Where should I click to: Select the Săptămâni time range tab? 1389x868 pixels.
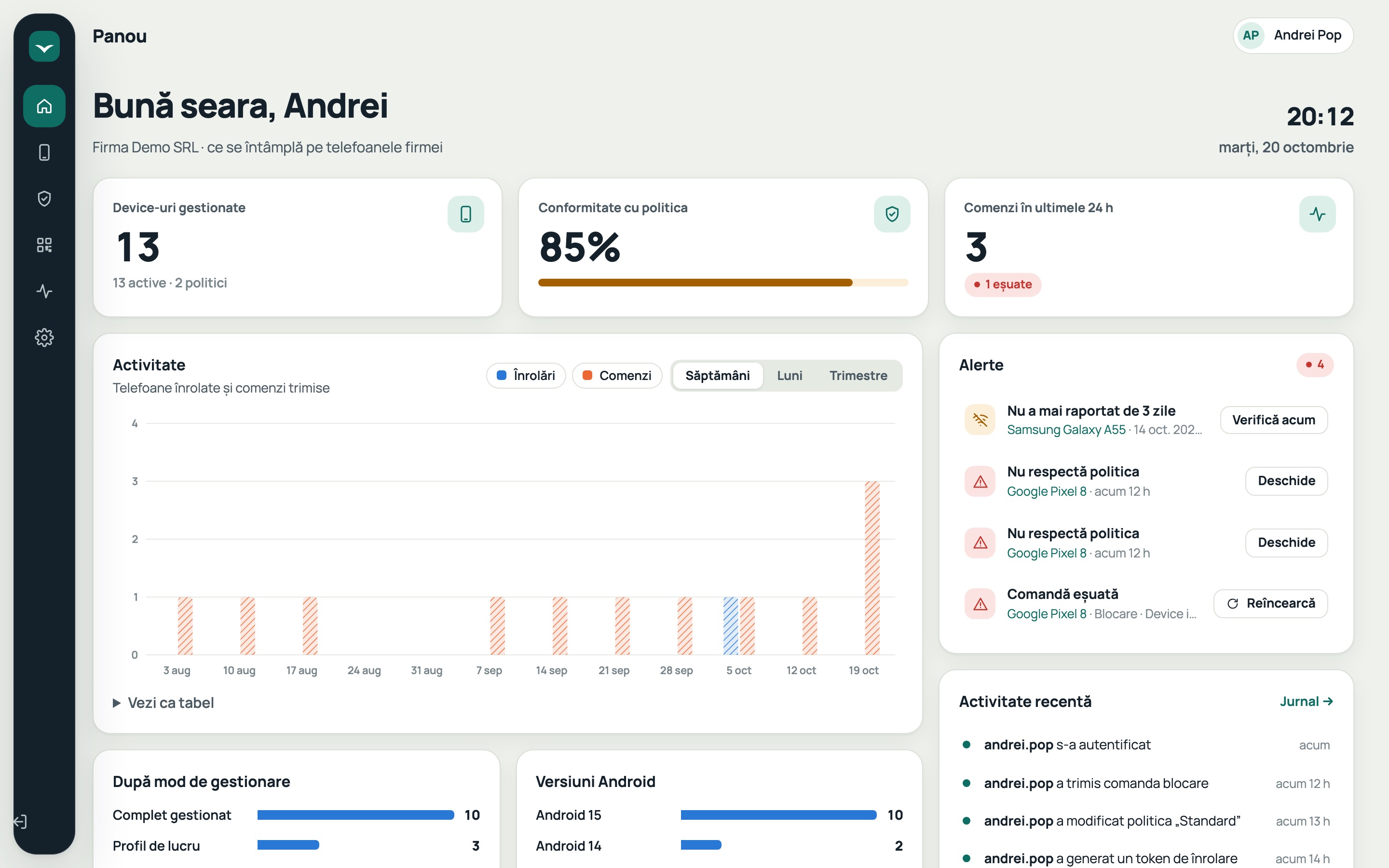(x=718, y=376)
